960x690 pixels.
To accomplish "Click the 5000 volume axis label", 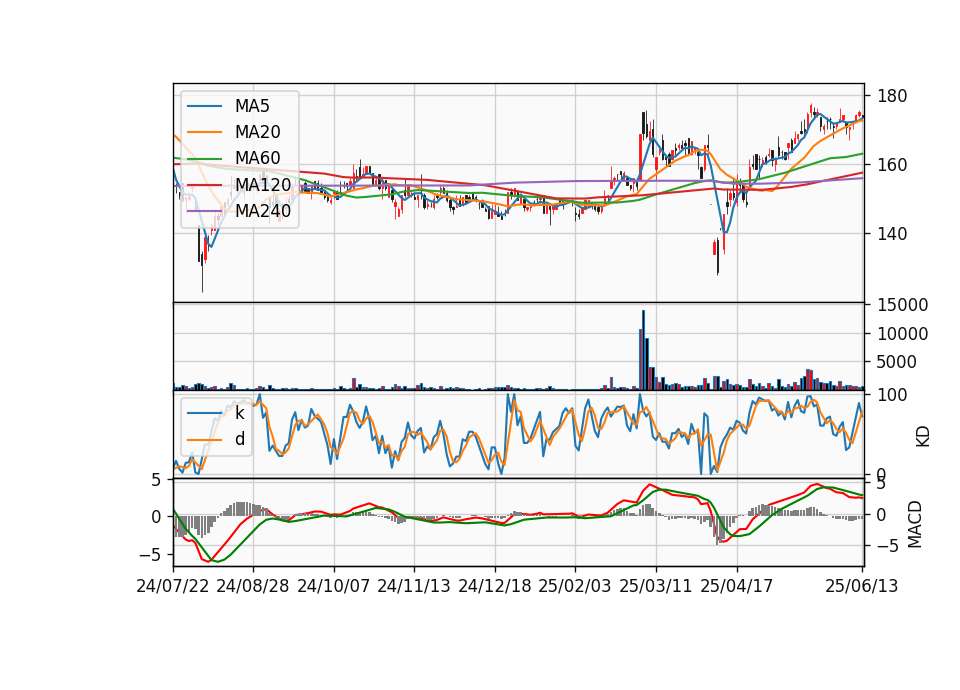I will 897,362.
